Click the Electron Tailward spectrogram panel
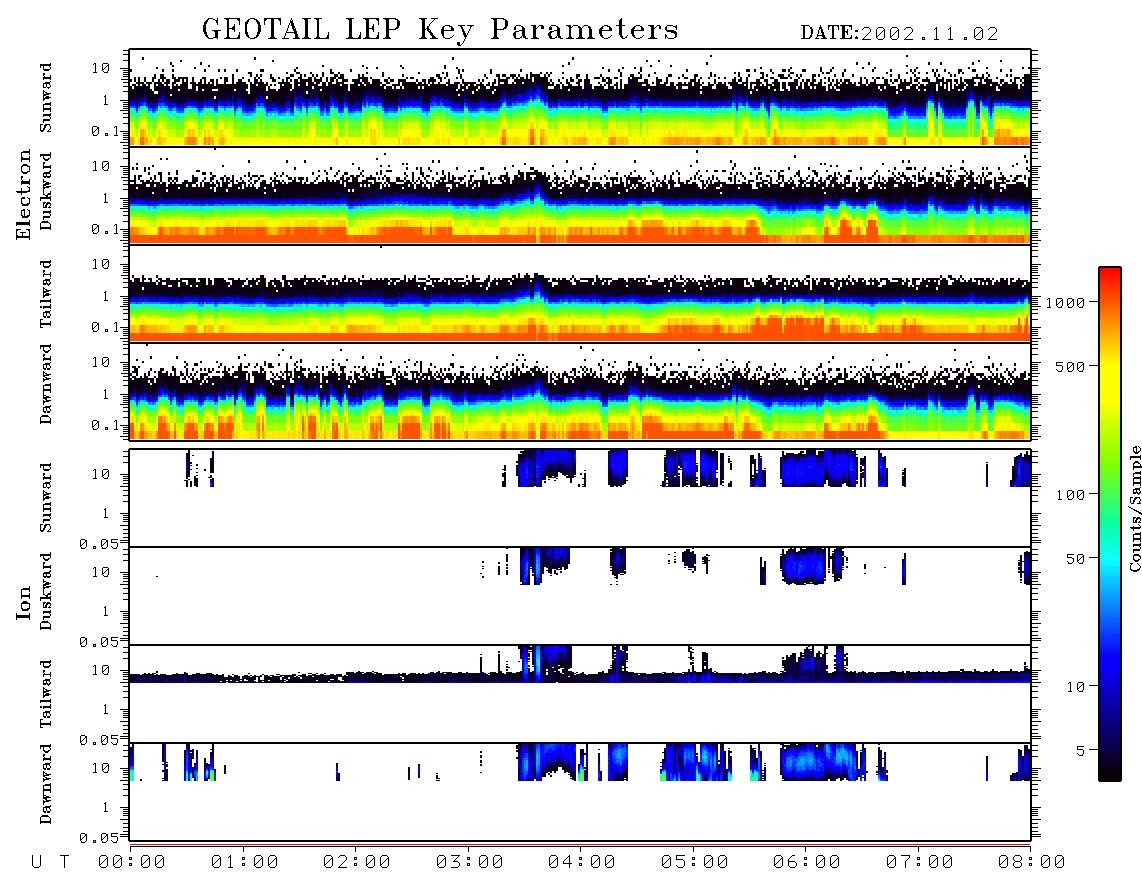Image resolution: width=1142 pixels, height=880 pixels. [580, 294]
